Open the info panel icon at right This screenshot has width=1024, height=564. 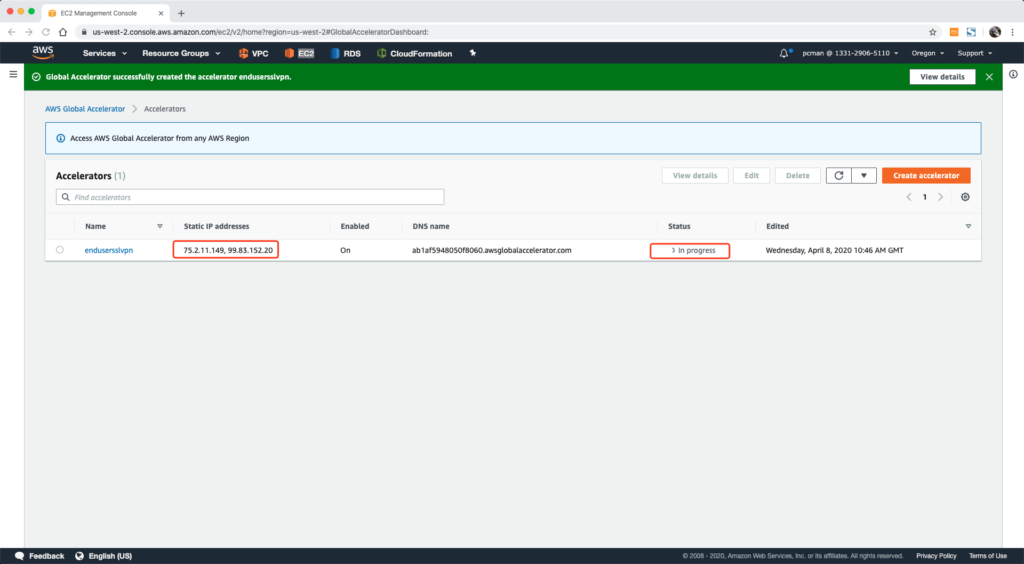[x=1012, y=75]
